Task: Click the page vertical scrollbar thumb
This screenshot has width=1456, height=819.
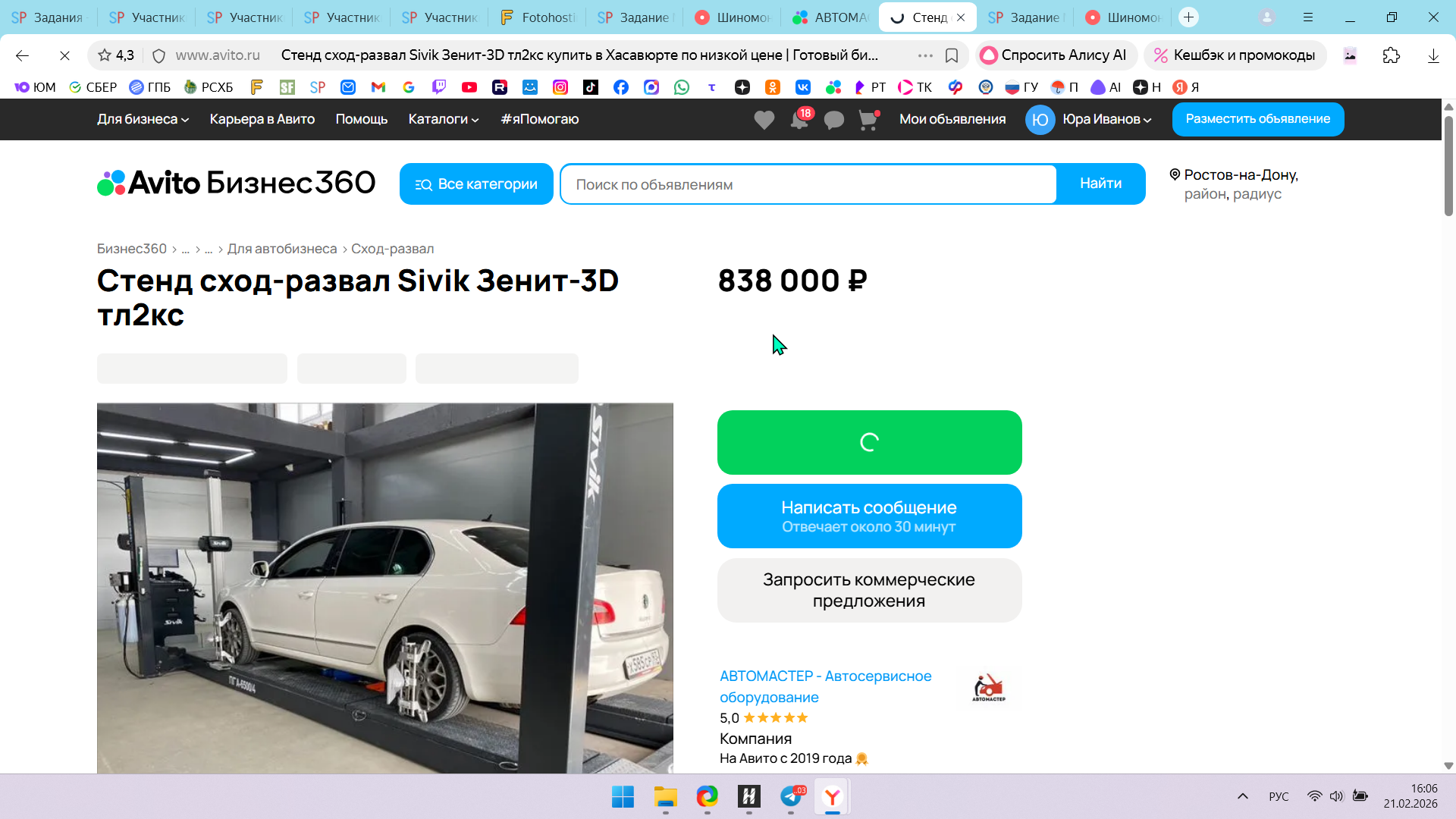Action: pyautogui.click(x=1448, y=167)
